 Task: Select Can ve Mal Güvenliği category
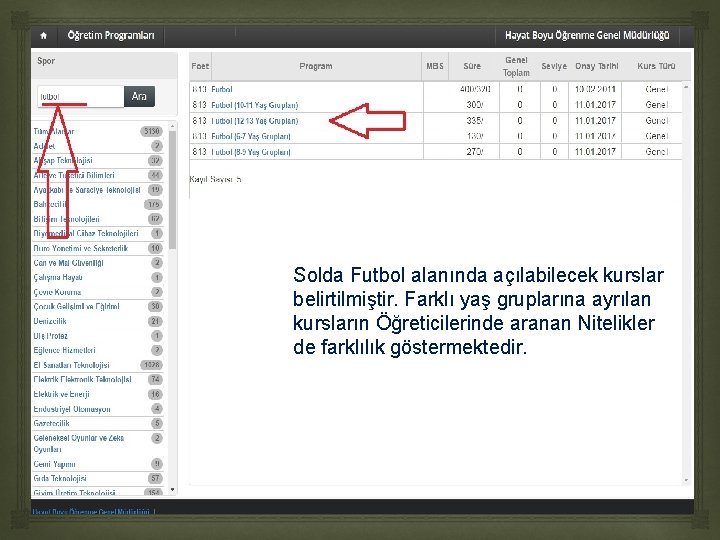click(x=68, y=263)
